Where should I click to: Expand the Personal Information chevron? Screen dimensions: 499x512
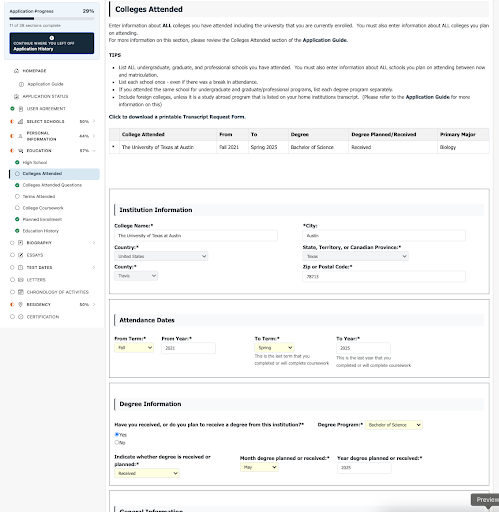click(94, 136)
